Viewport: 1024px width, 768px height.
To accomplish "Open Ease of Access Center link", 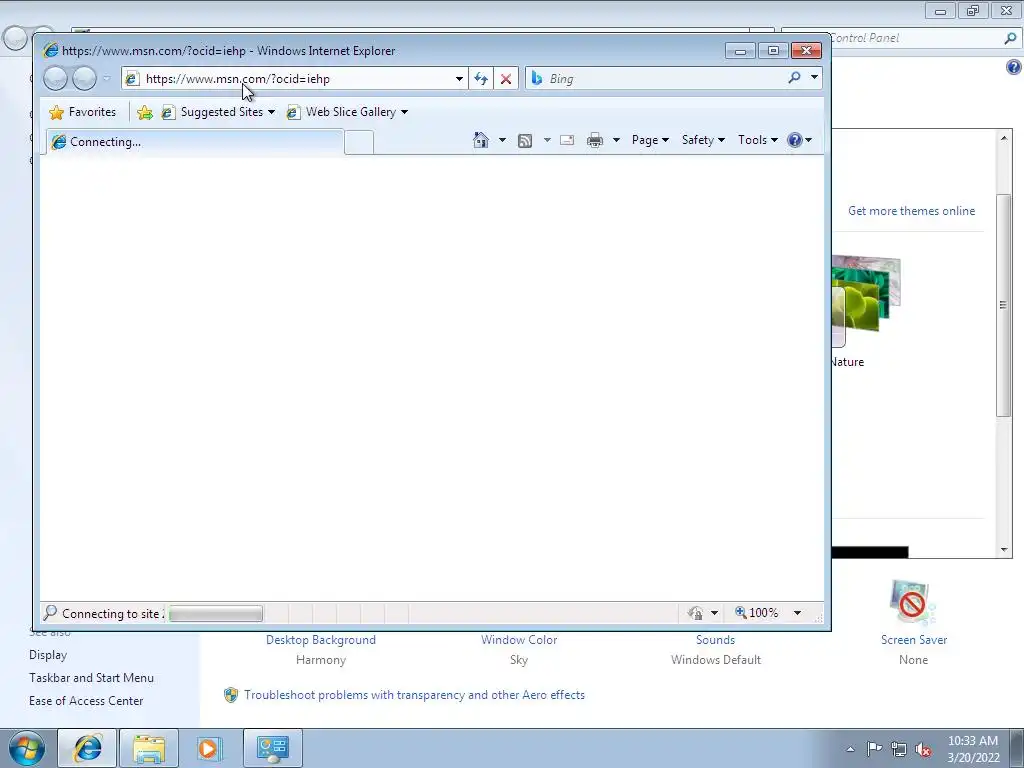I will [x=86, y=701].
